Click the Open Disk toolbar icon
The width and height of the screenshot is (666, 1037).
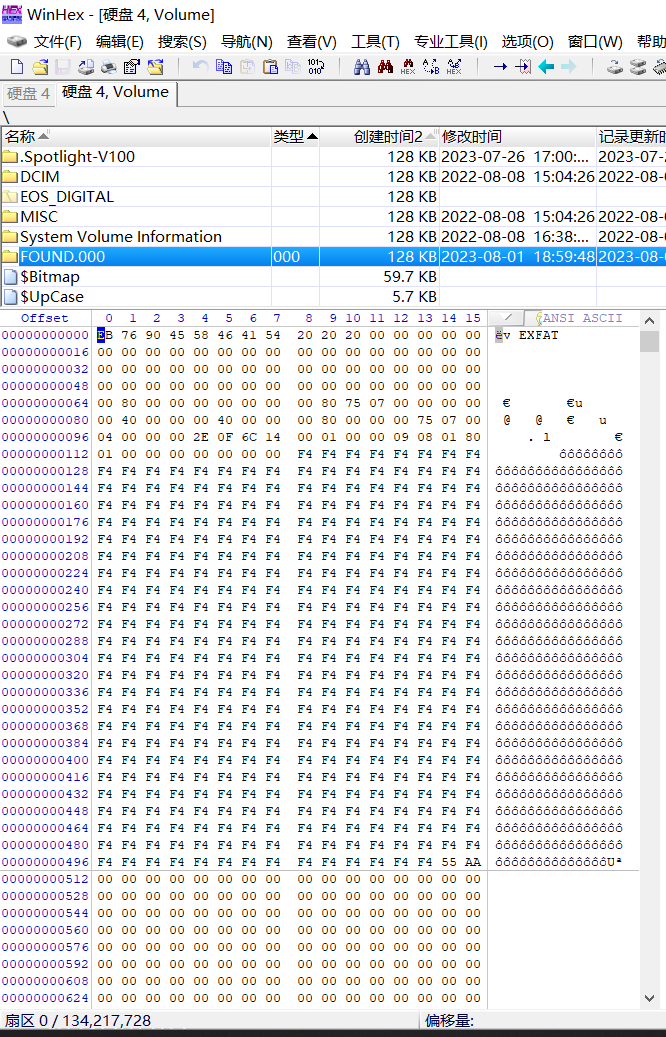point(615,66)
